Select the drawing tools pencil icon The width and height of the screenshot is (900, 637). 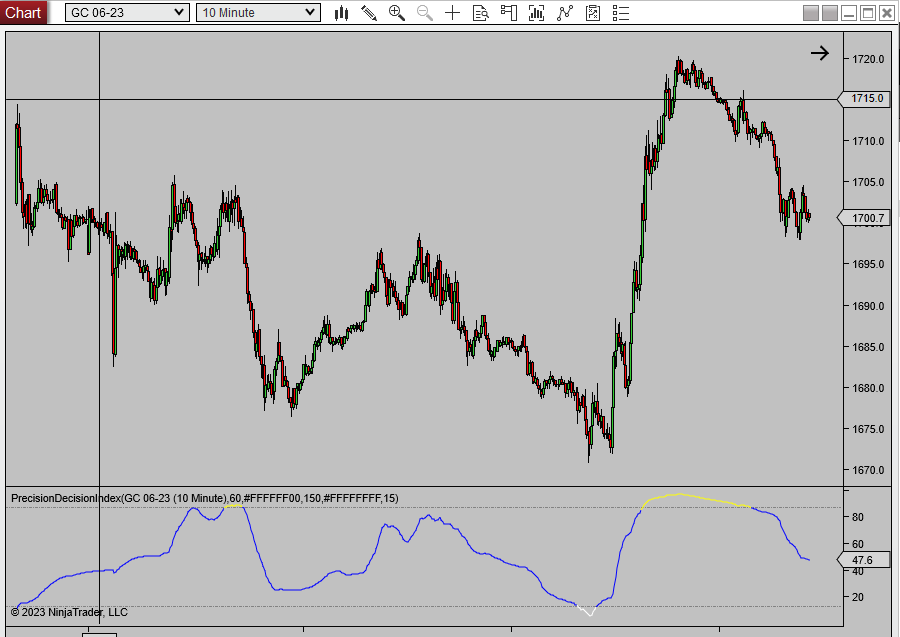tap(368, 13)
